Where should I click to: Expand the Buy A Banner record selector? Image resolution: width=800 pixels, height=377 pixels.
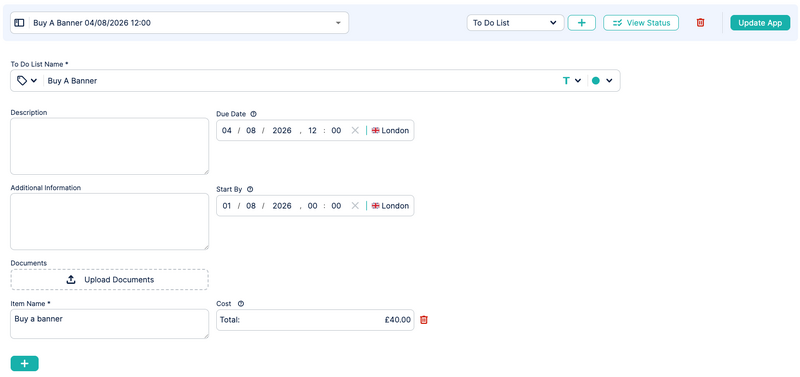pos(179,23)
